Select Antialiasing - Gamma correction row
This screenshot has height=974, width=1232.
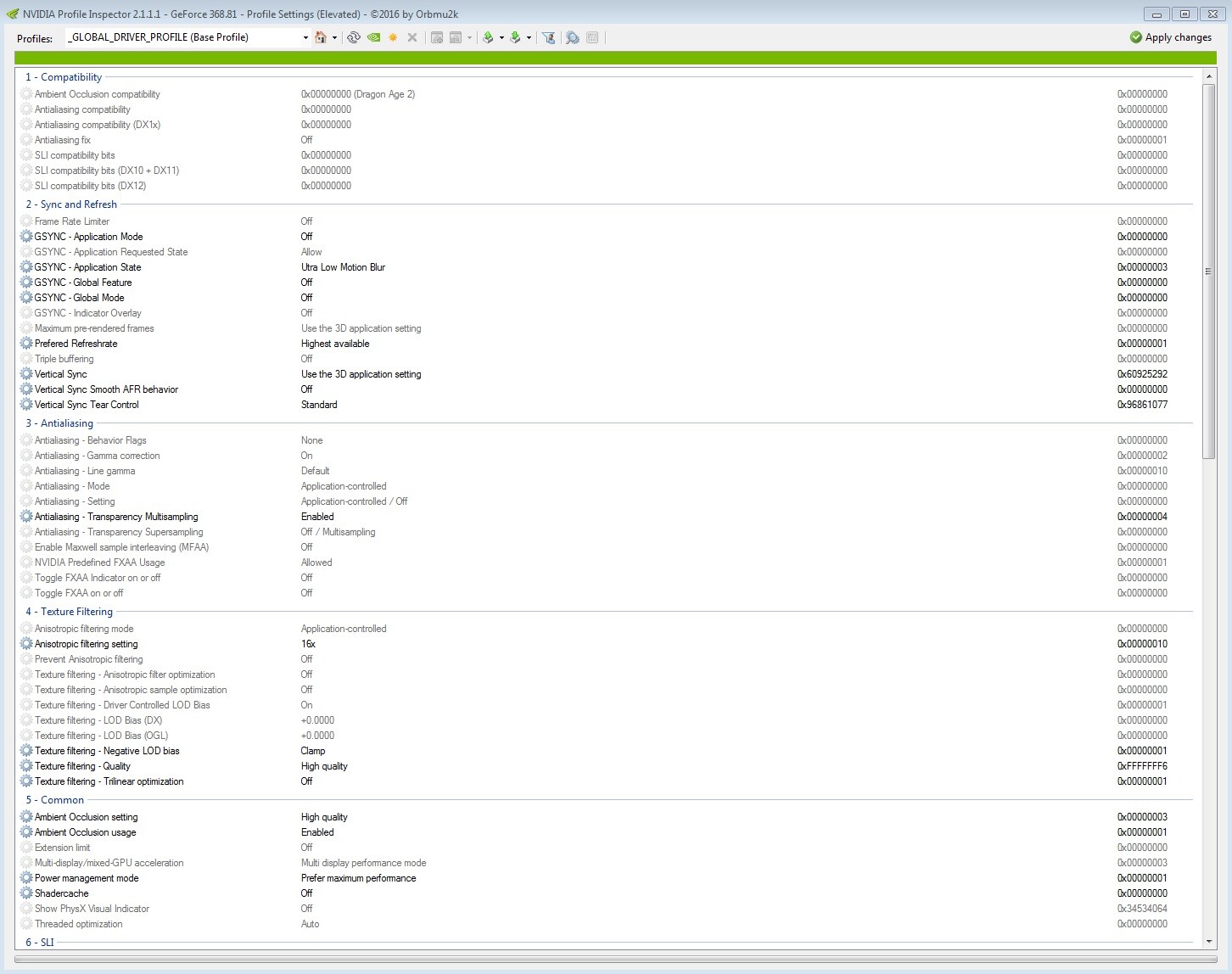(x=605, y=456)
